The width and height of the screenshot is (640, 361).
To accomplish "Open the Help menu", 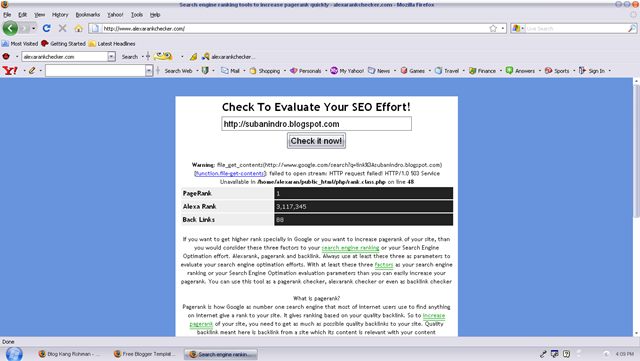I will pos(155,15).
